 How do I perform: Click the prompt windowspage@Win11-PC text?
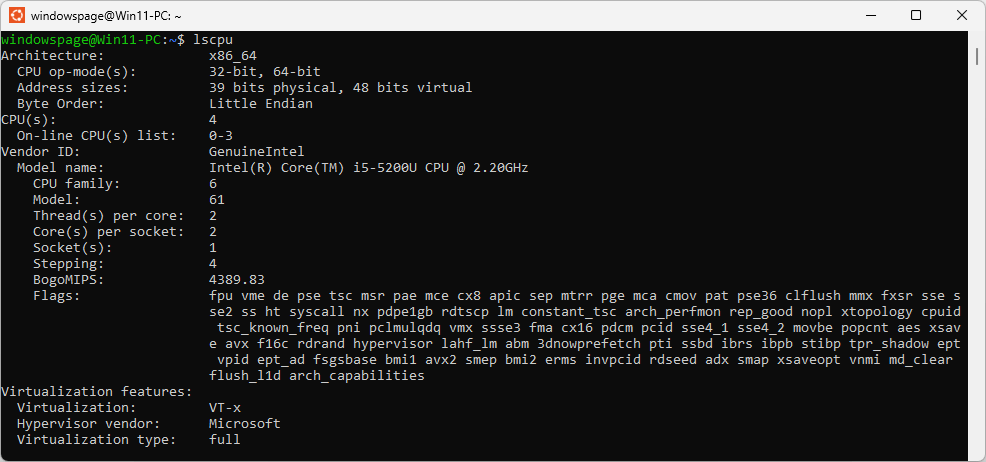pos(80,39)
